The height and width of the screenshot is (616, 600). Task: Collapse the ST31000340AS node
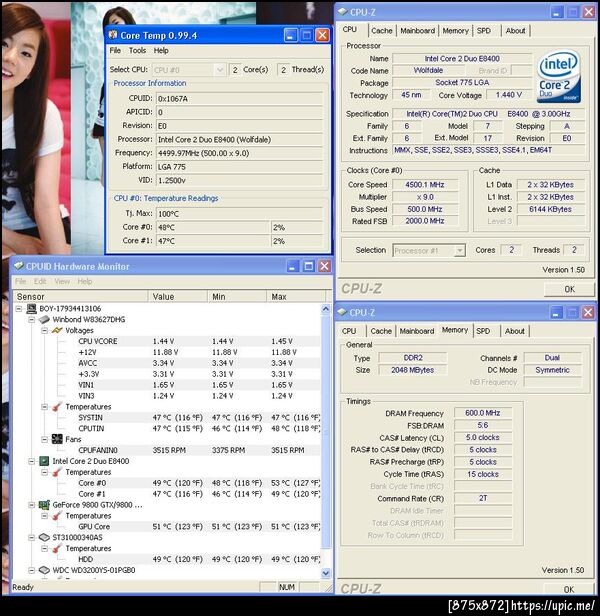(x=32, y=537)
